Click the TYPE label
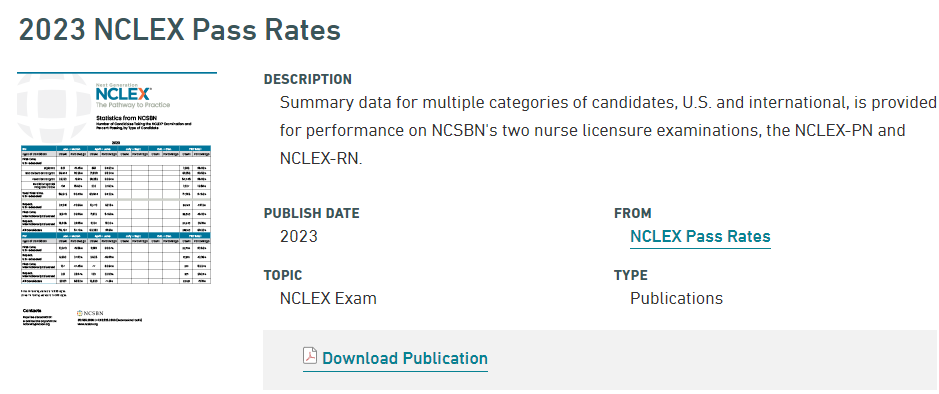Image resolution: width=939 pixels, height=394 pixels. (x=631, y=275)
